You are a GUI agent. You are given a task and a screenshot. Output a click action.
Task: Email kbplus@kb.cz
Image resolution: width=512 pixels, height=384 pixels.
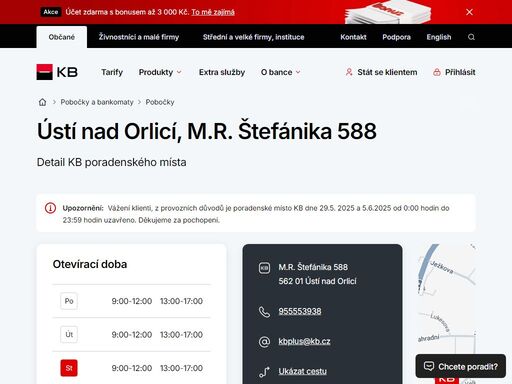(304, 341)
